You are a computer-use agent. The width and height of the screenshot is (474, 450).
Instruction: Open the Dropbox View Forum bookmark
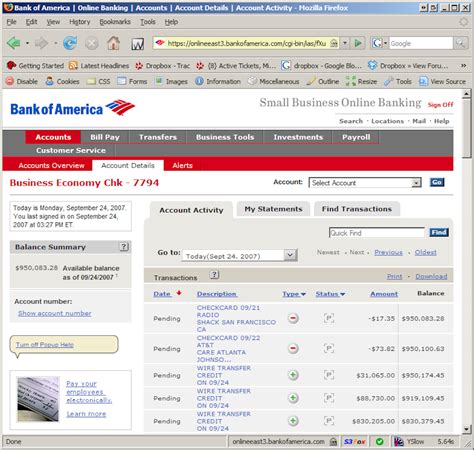pyautogui.click(x=408, y=66)
